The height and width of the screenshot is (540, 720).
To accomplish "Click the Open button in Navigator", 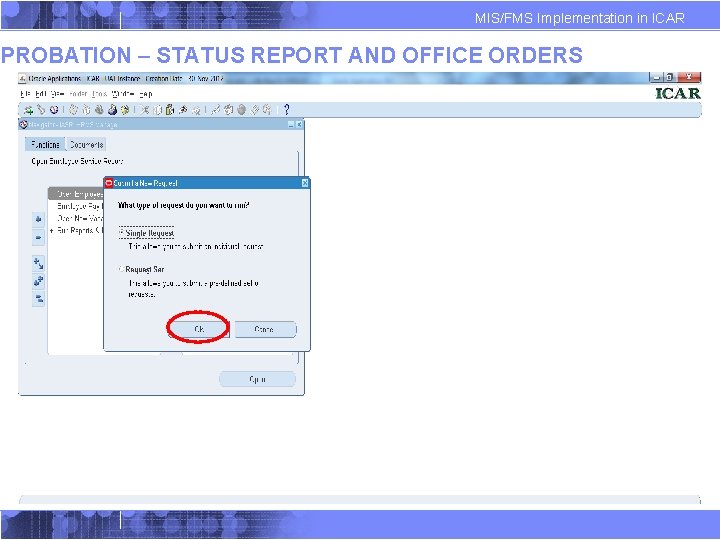I will (257, 379).
